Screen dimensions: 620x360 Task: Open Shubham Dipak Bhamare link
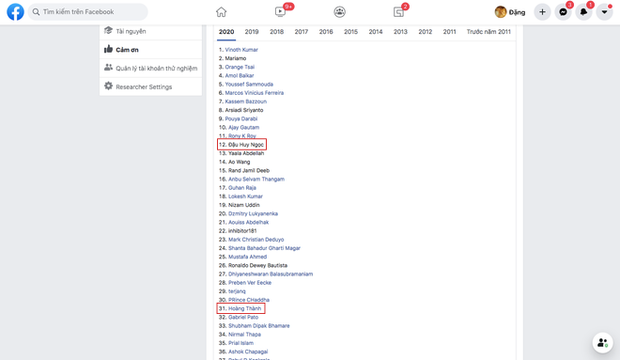tap(259, 326)
